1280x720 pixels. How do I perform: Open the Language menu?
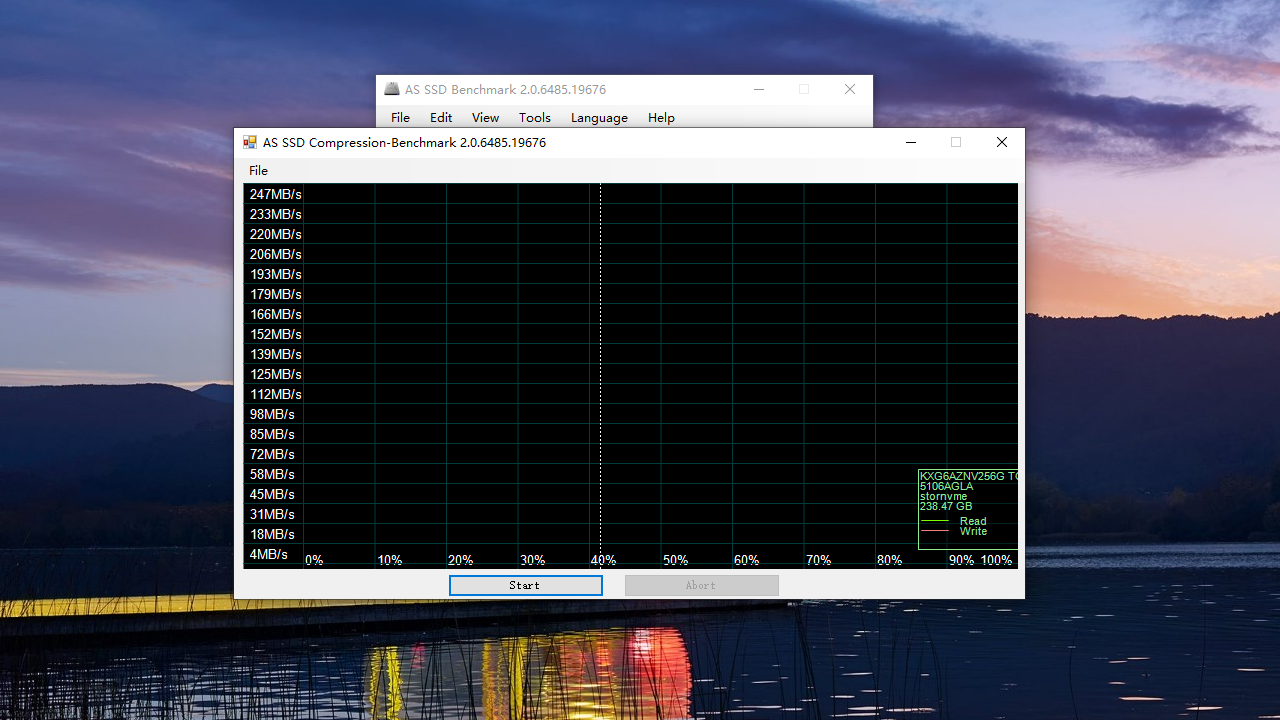pyautogui.click(x=598, y=117)
